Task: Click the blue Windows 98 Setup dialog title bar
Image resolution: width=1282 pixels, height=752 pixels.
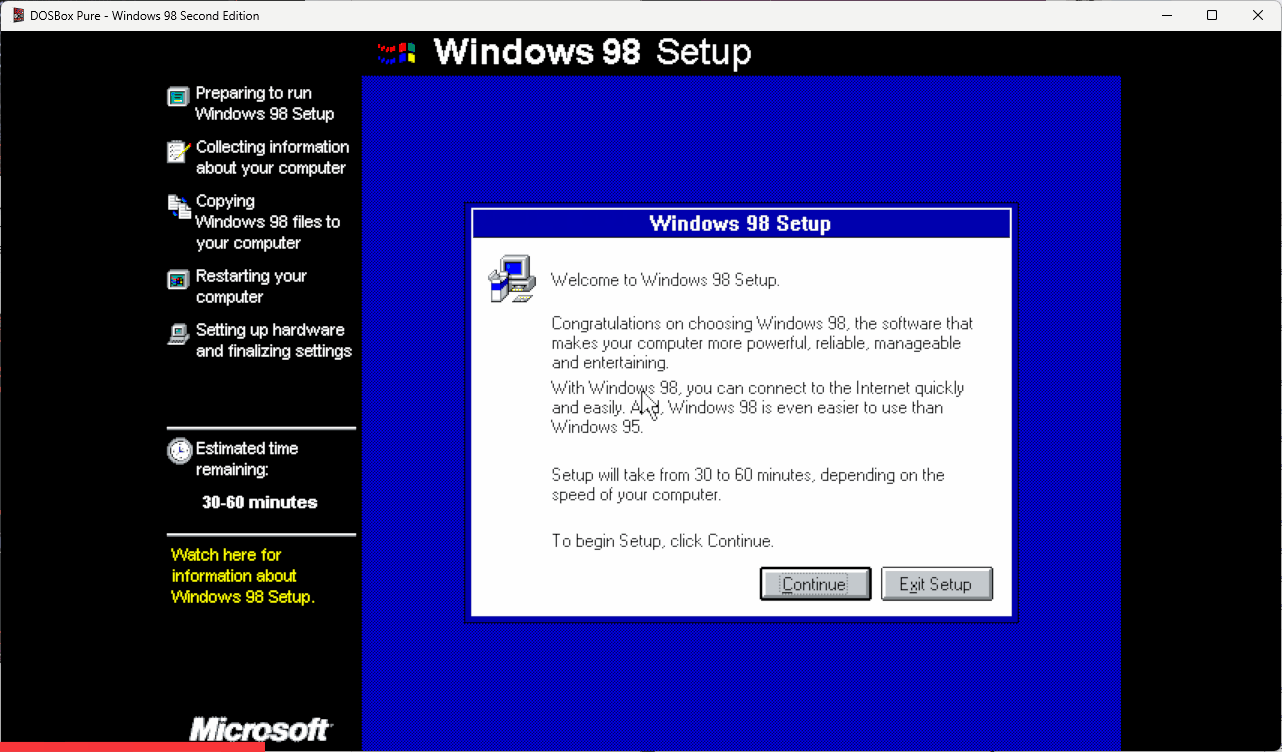Action: [740, 223]
